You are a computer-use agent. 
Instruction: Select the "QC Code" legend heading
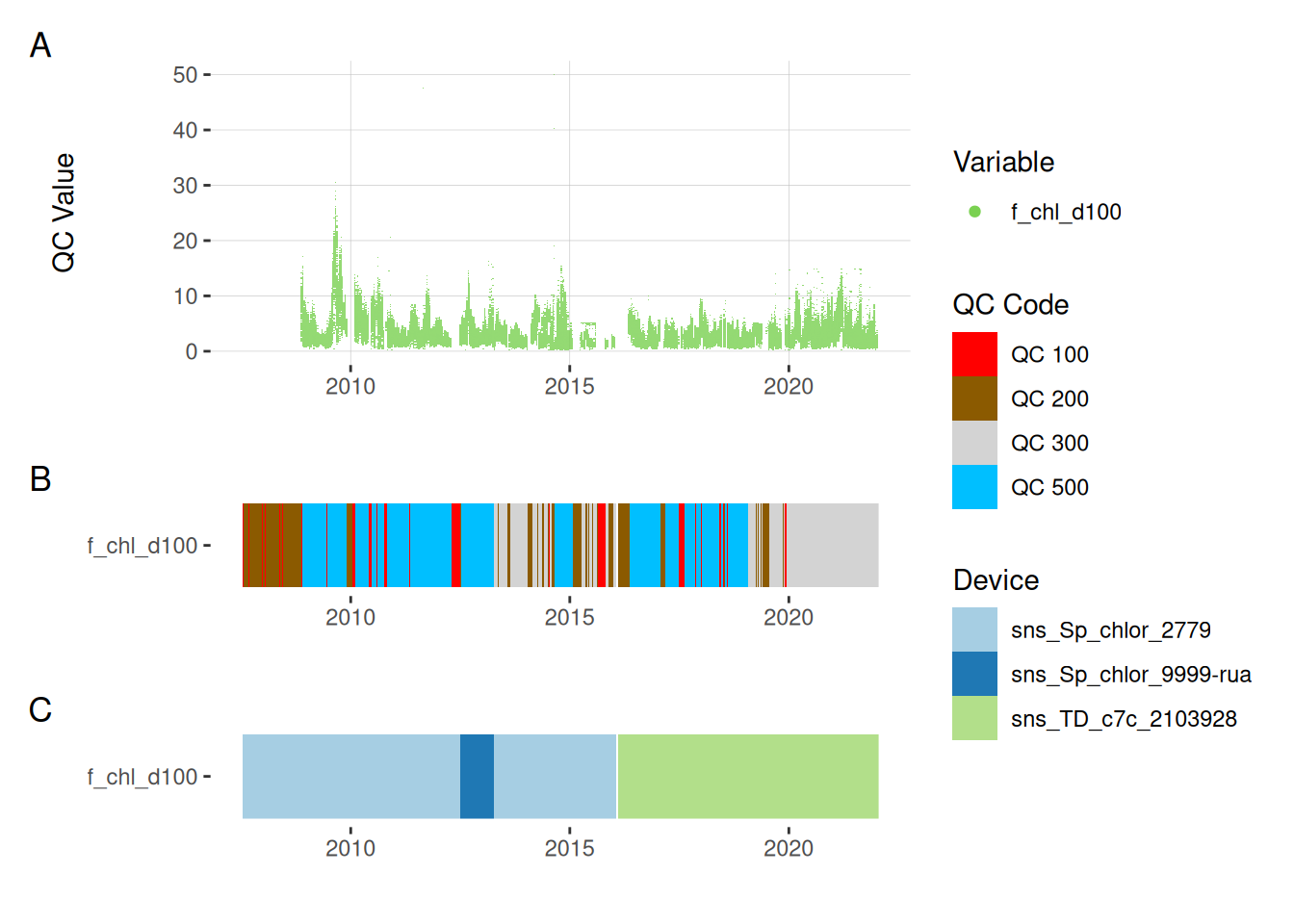click(1010, 304)
